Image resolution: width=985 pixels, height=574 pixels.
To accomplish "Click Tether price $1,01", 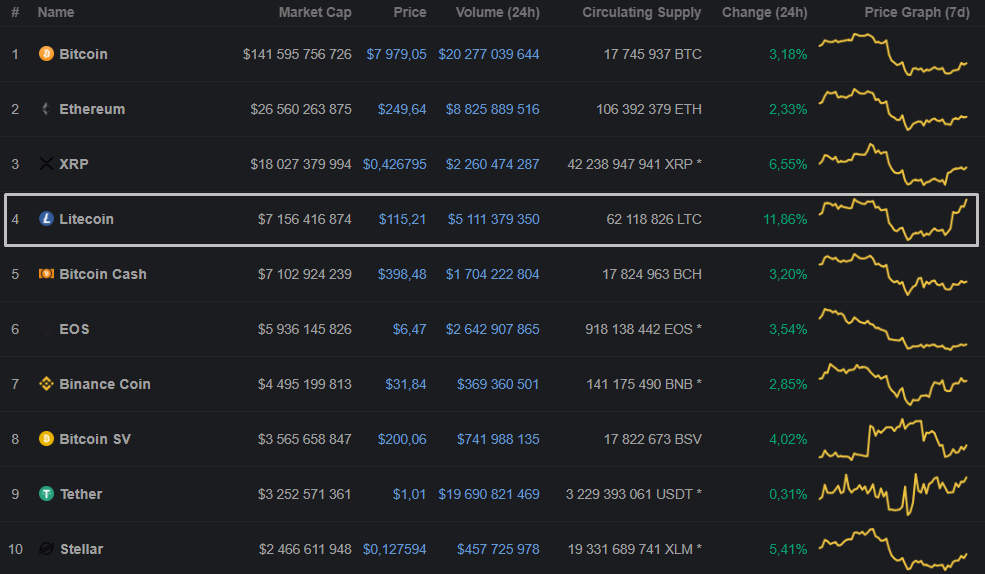I will (410, 494).
